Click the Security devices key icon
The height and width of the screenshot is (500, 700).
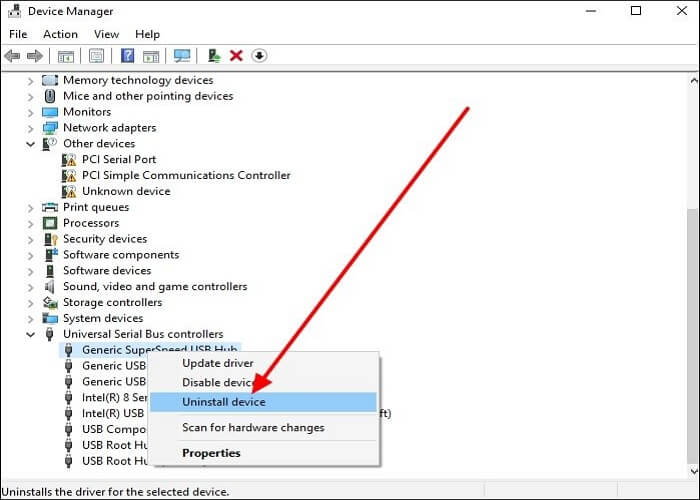pyautogui.click(x=50, y=239)
